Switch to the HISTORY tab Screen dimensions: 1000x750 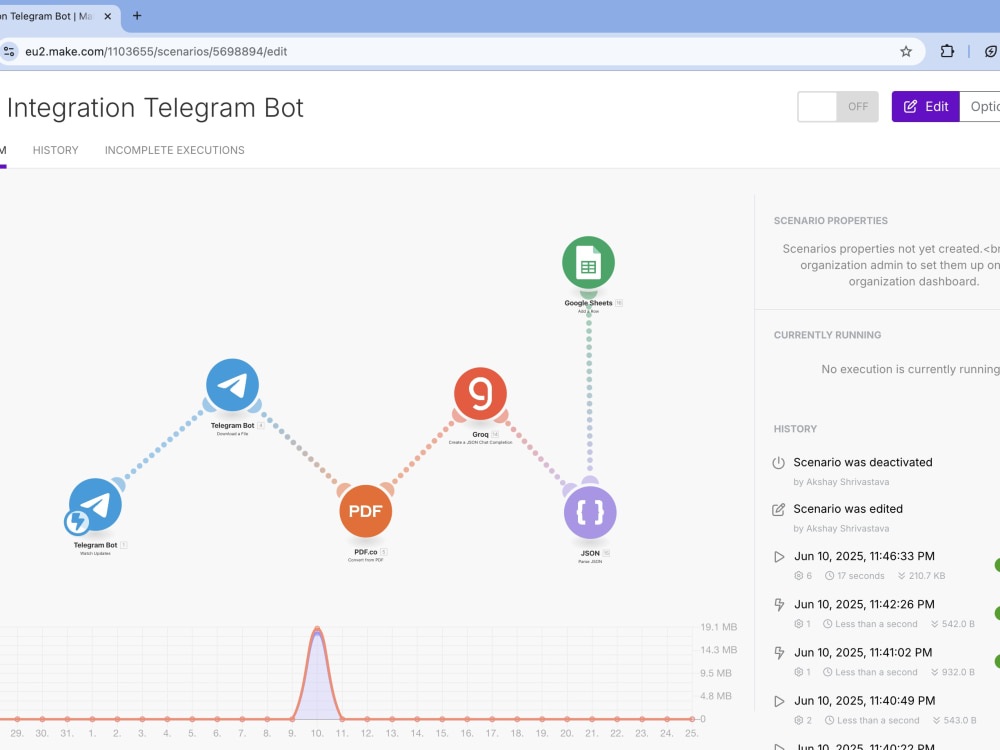coord(55,151)
